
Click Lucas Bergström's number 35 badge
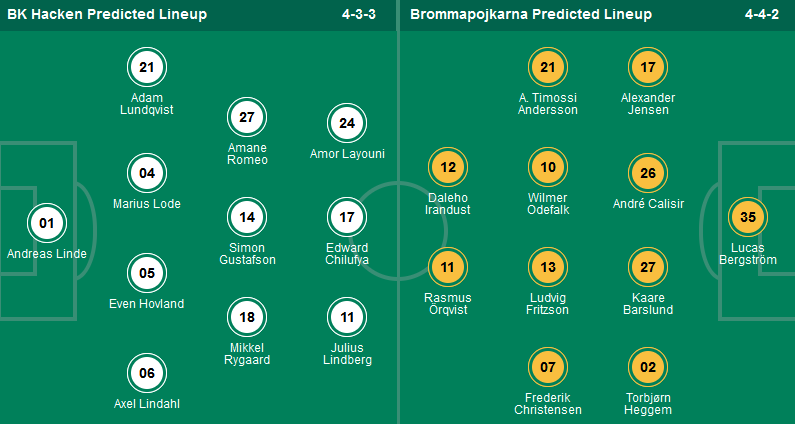point(747,217)
